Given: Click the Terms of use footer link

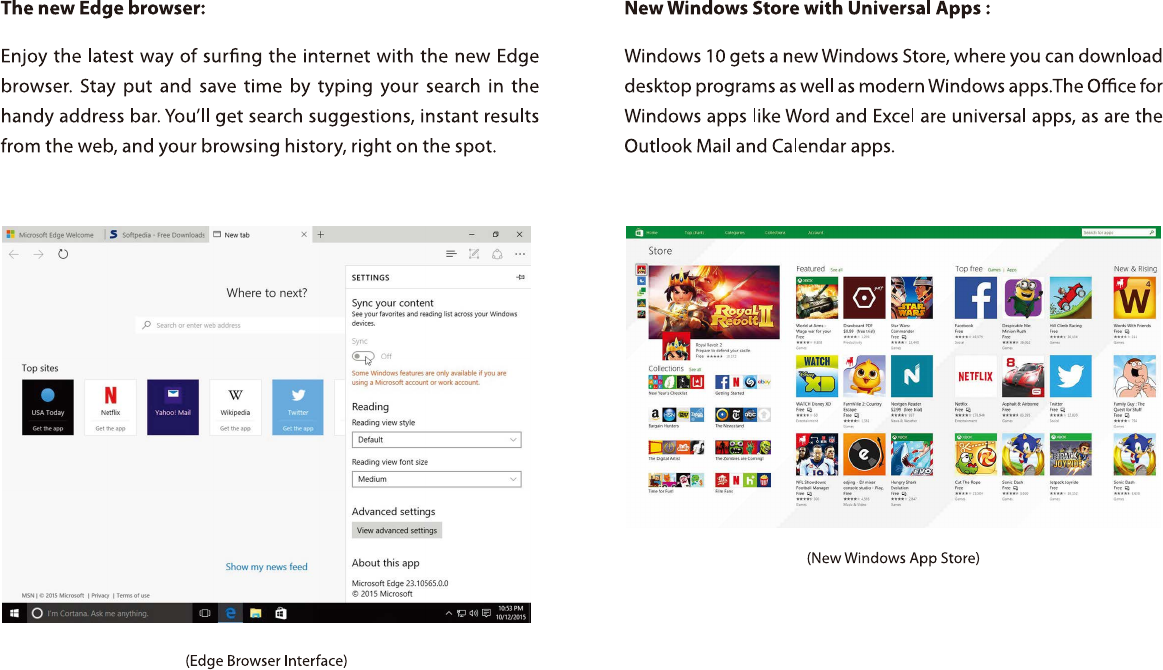Looking at the screenshot, I should (x=133, y=596).
